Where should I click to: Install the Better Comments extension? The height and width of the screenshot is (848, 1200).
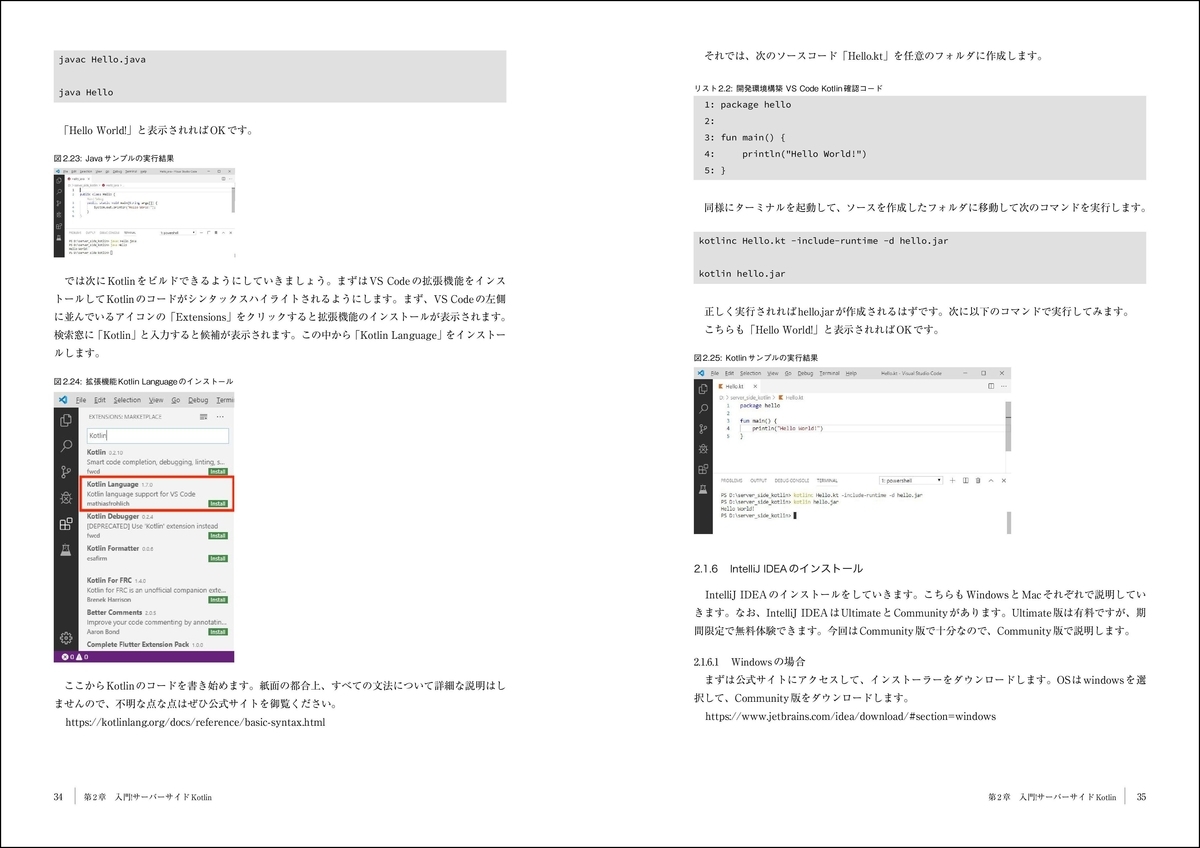218,631
